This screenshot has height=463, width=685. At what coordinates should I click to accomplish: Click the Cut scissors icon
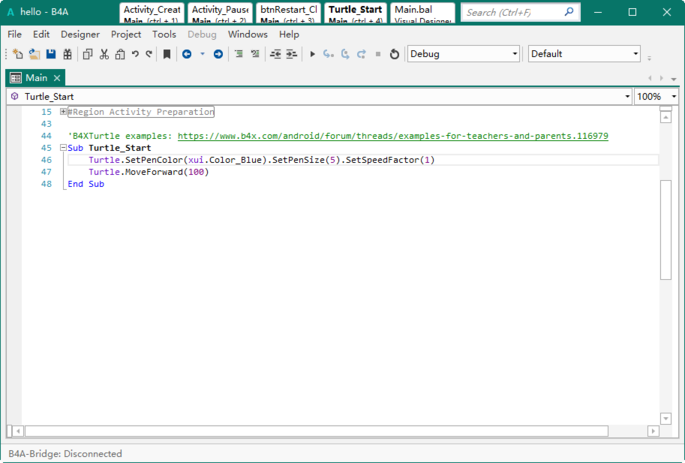[x=104, y=54]
